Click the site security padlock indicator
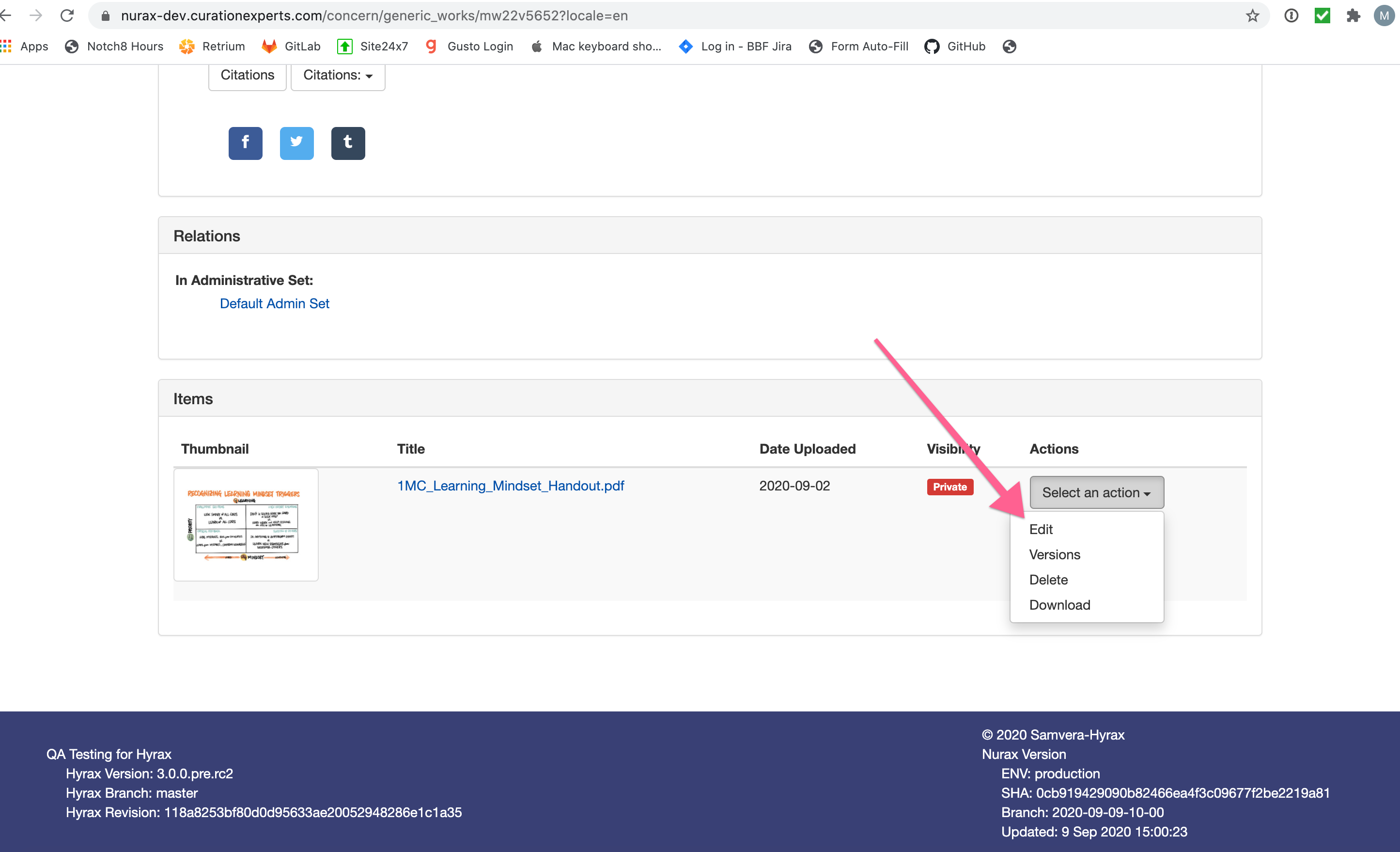This screenshot has width=1400, height=852. tap(105, 16)
